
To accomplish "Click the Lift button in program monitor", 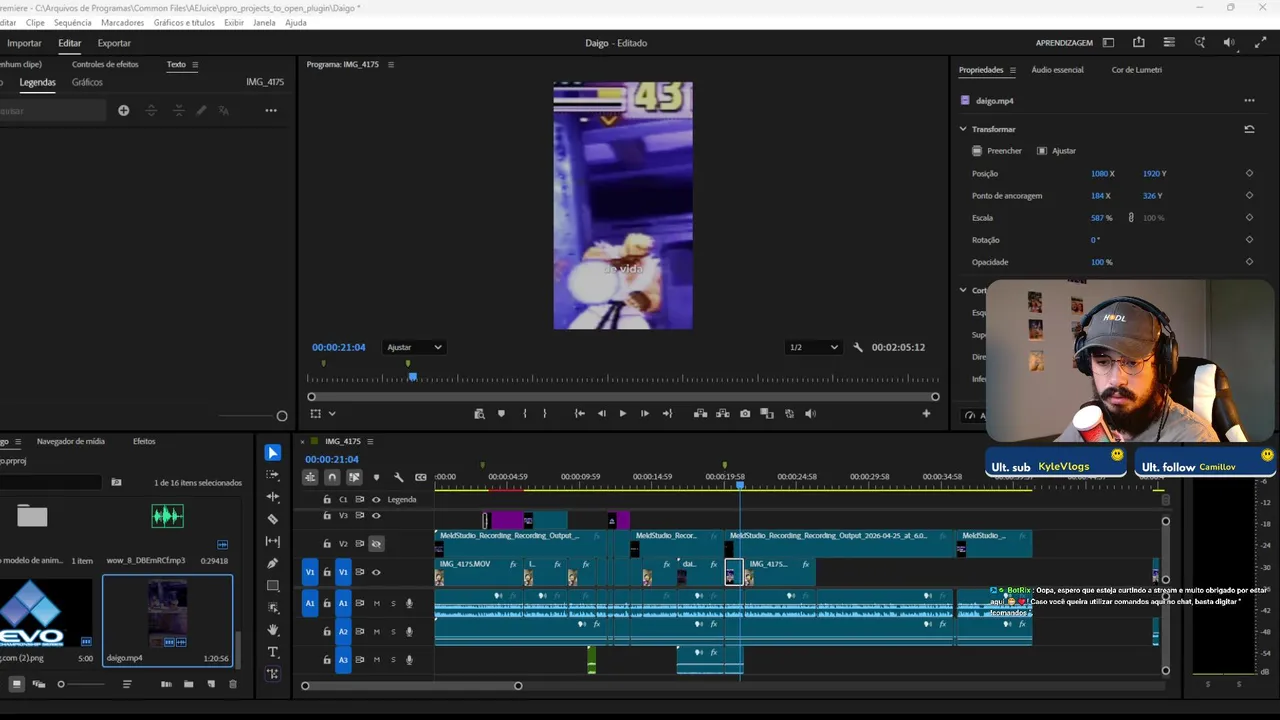I will (x=700, y=413).
